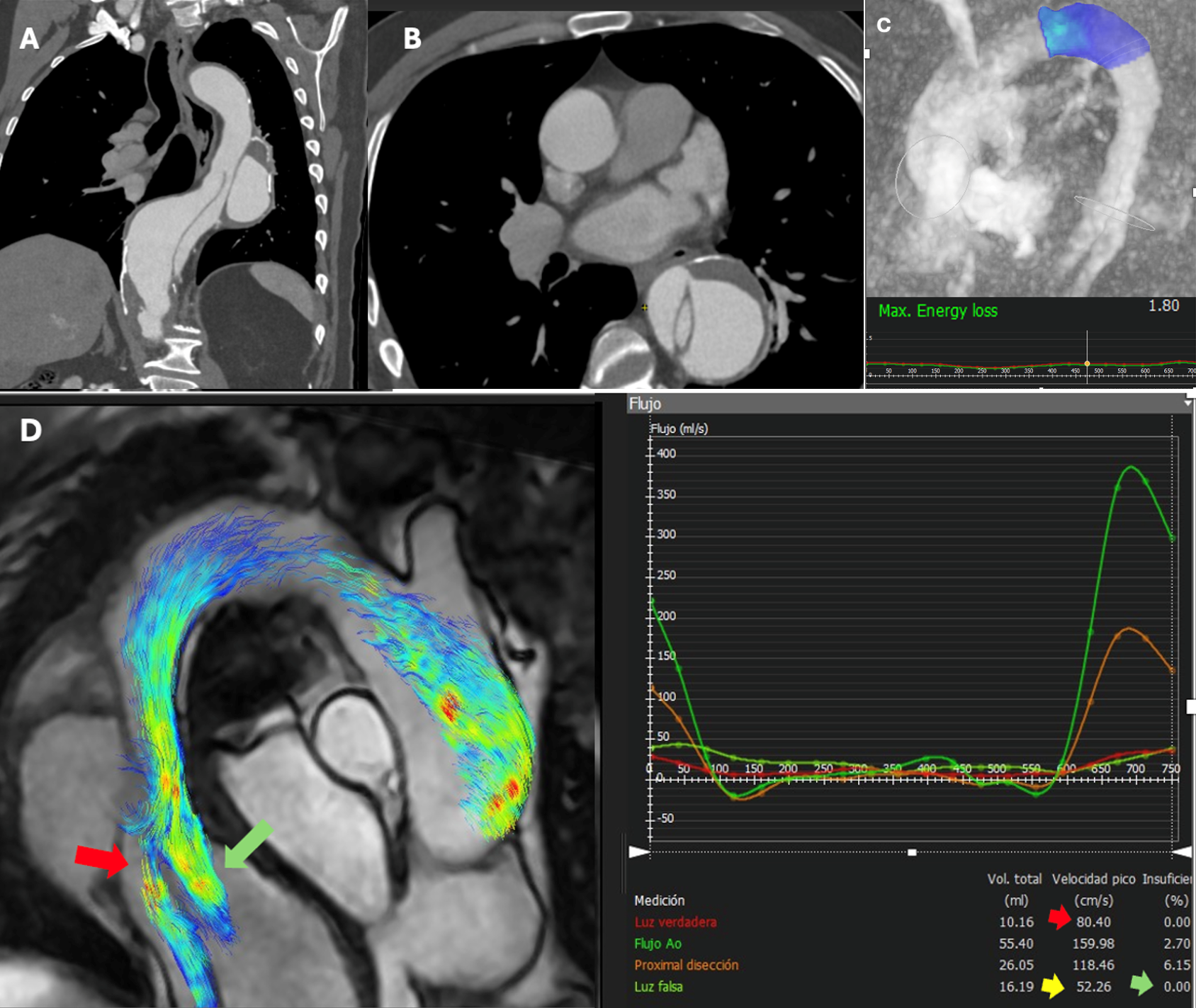Click the Max. Energy loss label
This screenshot has height=1008, width=1196.
pos(937,311)
